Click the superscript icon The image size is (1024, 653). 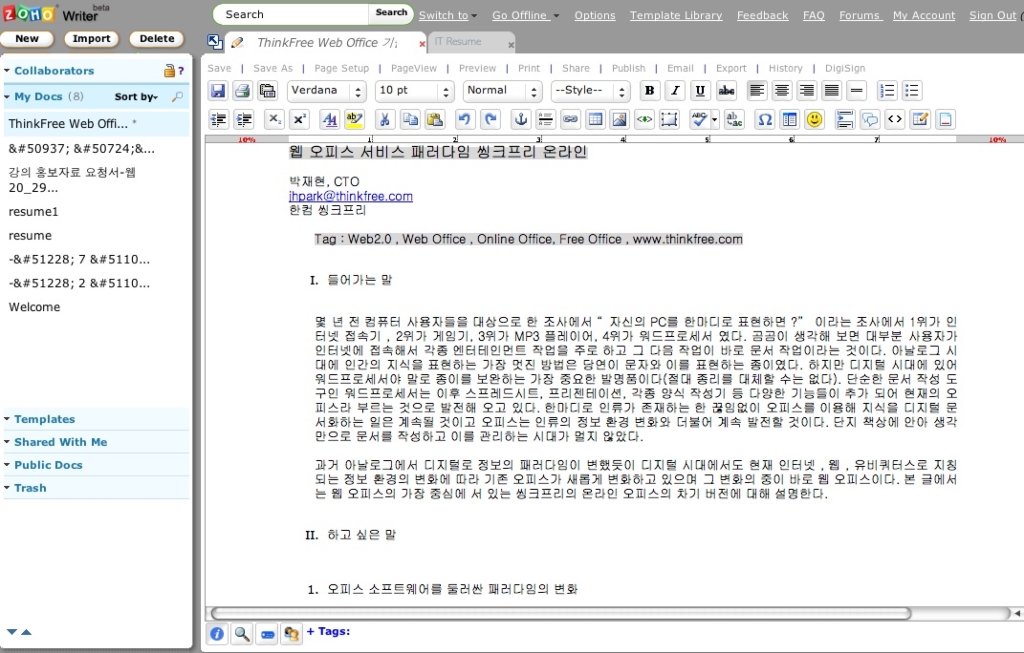coord(299,119)
